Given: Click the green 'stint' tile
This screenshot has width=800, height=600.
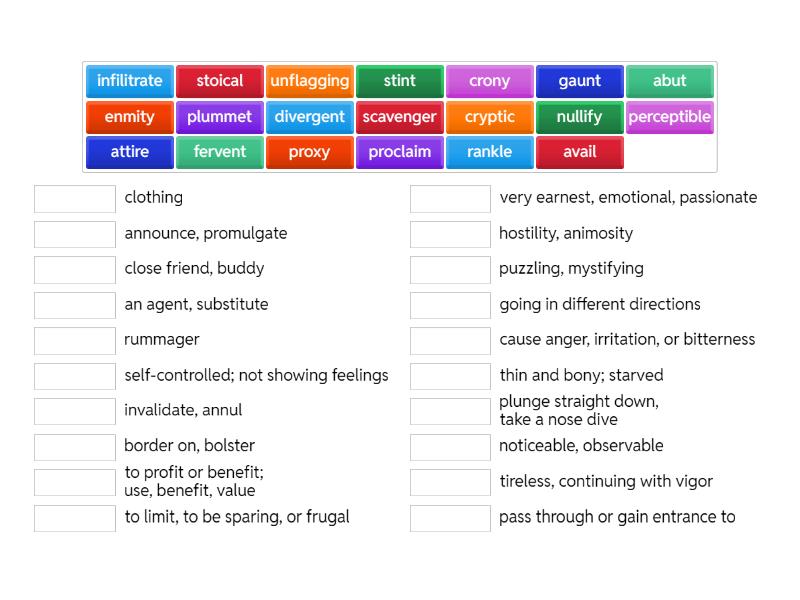Looking at the screenshot, I should click(x=400, y=81).
